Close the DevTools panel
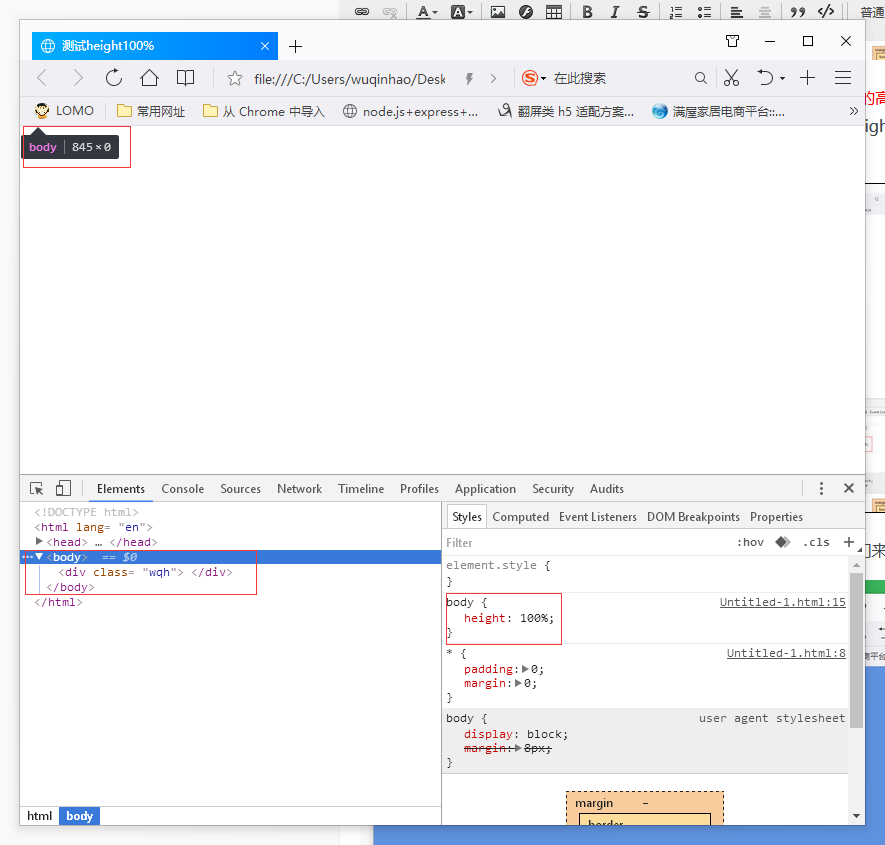885x845 pixels. (849, 489)
